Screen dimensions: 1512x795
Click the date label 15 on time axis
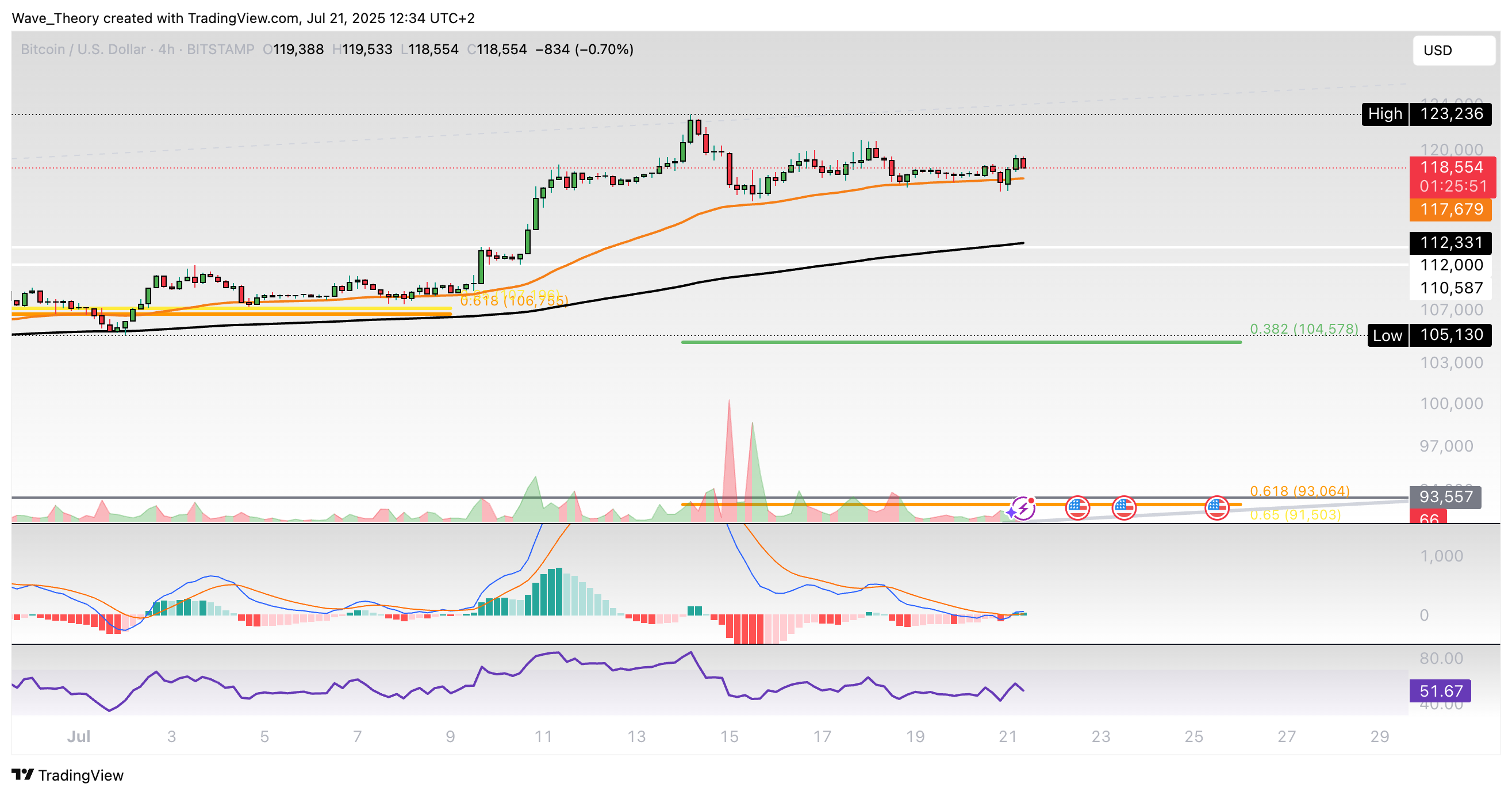coord(729,736)
